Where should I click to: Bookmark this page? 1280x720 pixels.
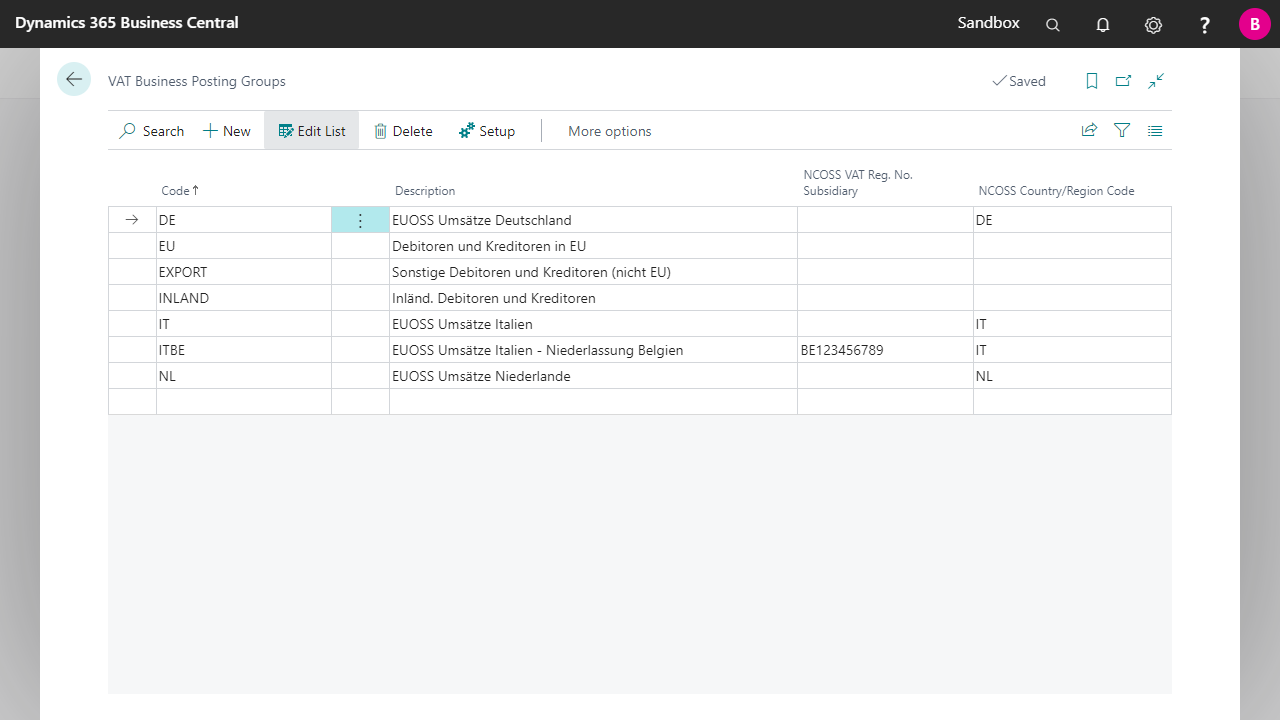[x=1092, y=81]
